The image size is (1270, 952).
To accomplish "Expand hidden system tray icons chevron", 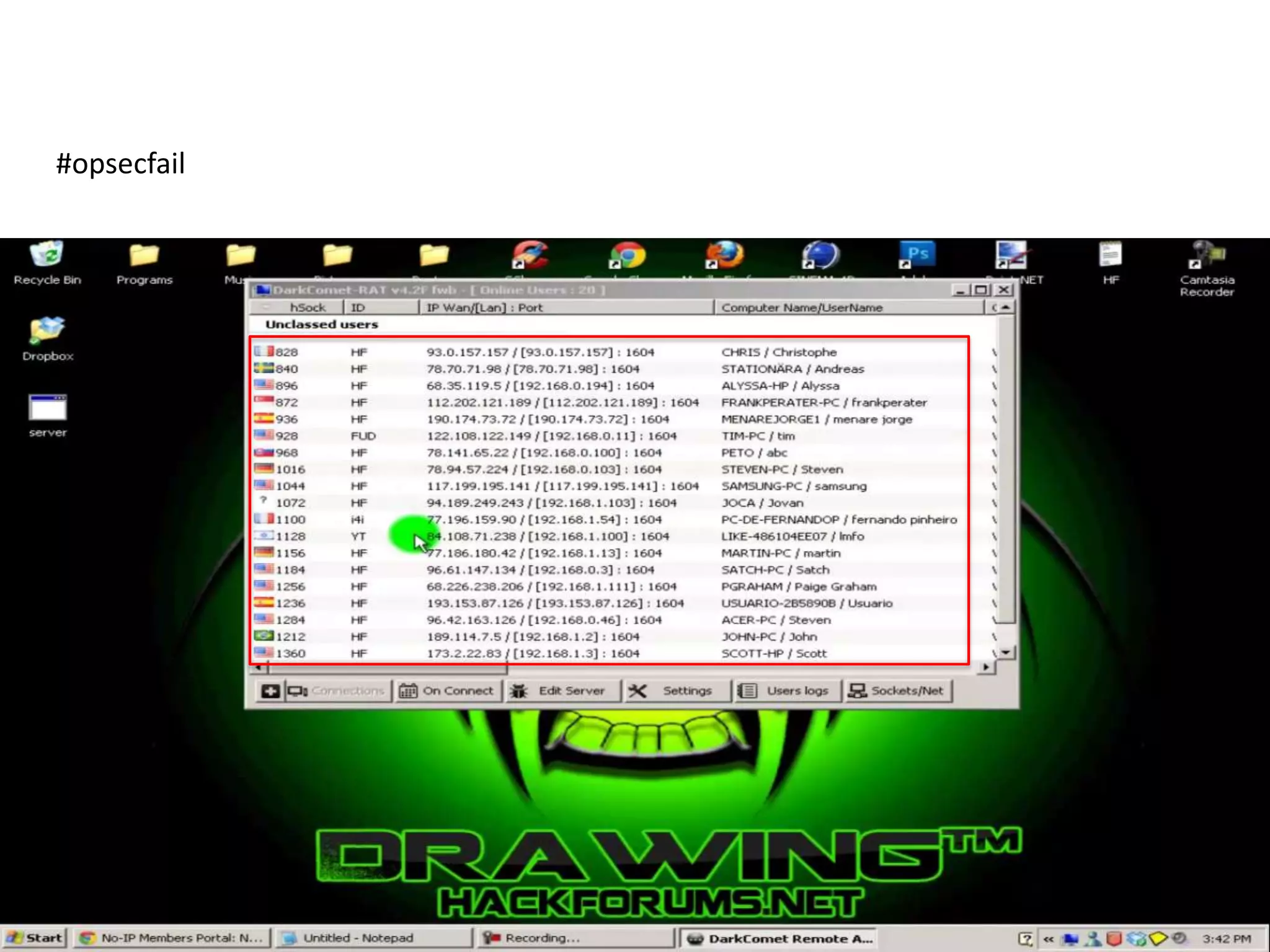I will coord(1048,939).
